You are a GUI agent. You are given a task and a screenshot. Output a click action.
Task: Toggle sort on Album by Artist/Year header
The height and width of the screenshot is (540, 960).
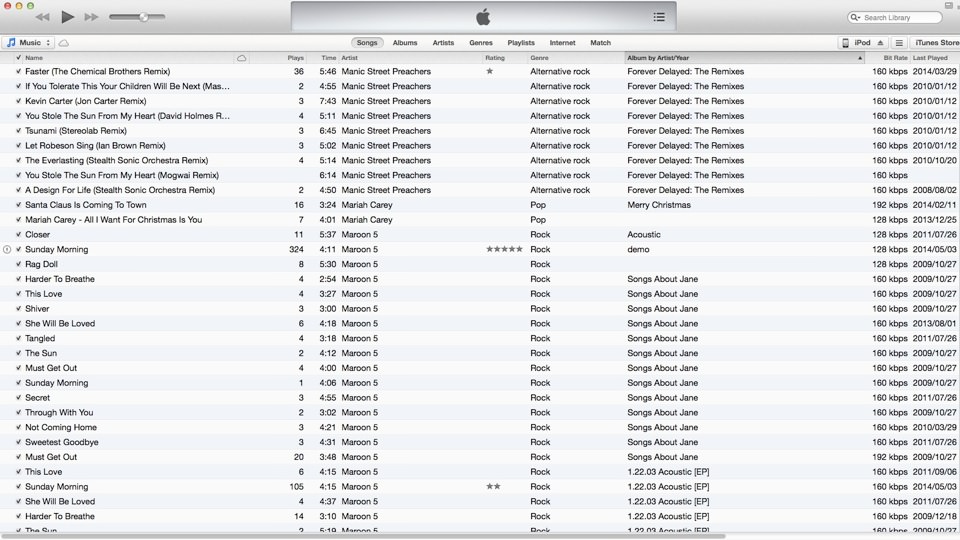point(744,58)
